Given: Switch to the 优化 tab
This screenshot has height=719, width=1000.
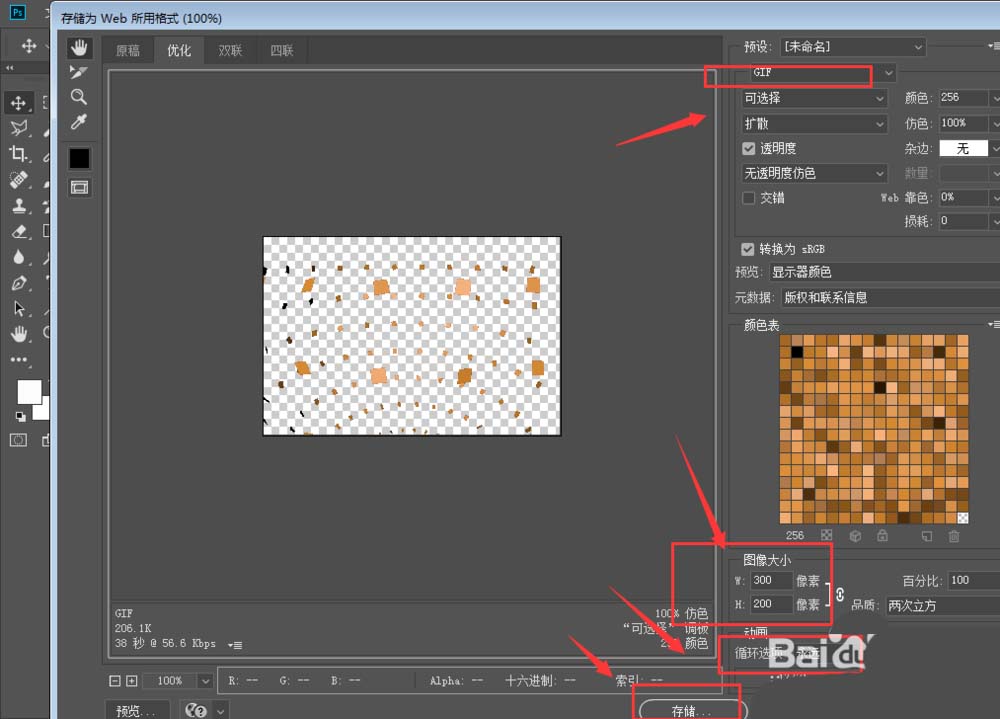Looking at the screenshot, I should [179, 50].
